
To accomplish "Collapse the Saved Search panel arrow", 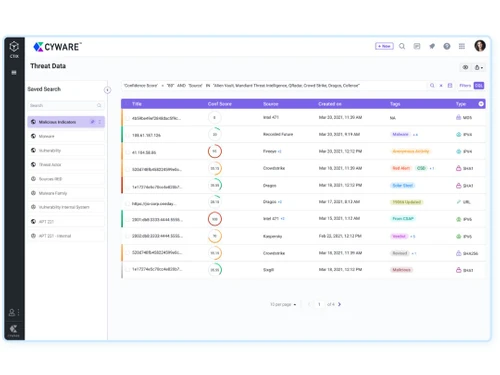I will click(107, 90).
